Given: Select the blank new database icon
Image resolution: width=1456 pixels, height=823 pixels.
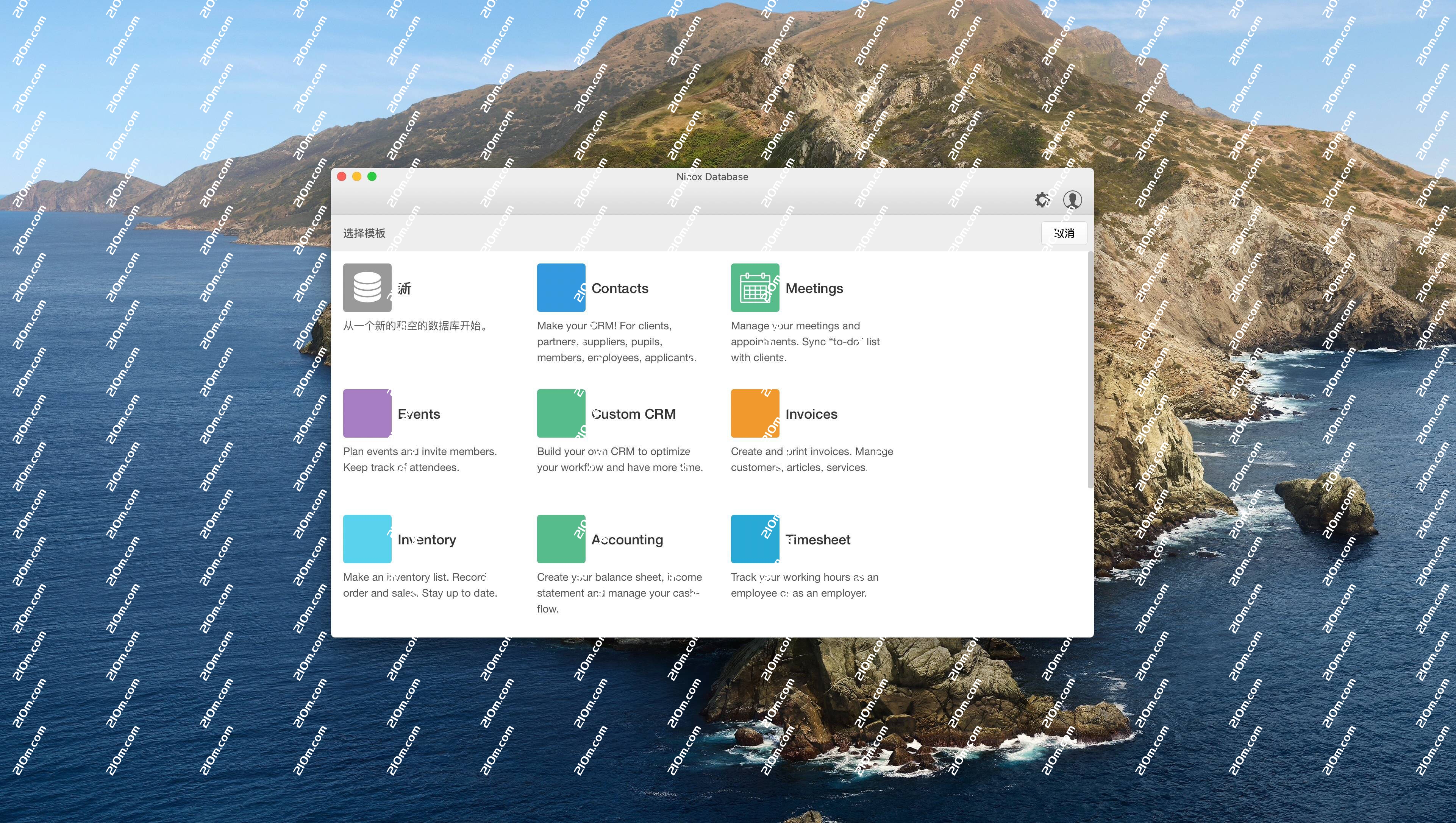Looking at the screenshot, I should click(x=367, y=288).
